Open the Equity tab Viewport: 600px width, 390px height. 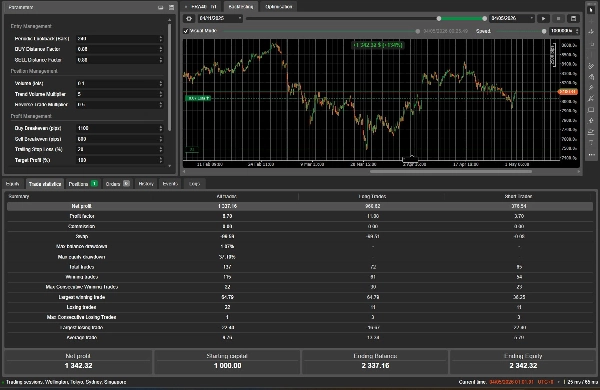click(x=13, y=184)
